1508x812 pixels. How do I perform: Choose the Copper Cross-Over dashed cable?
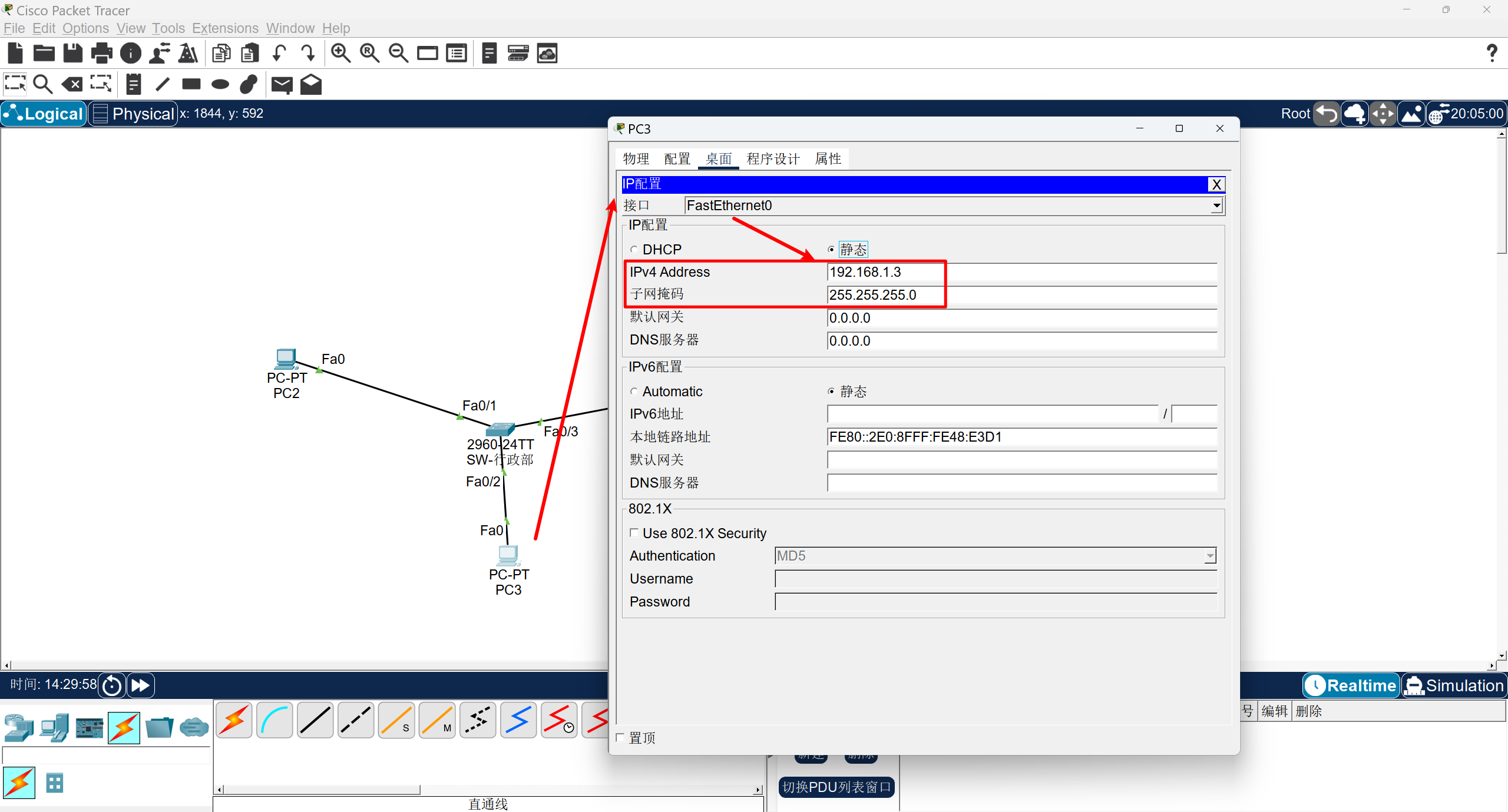coord(356,720)
